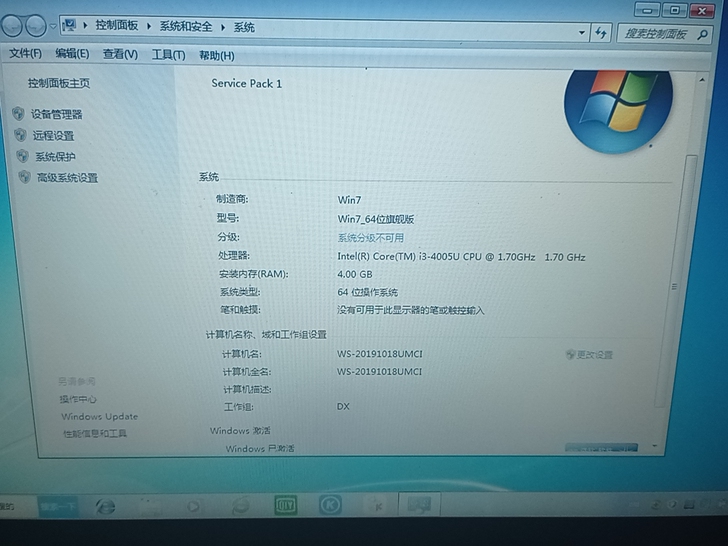Click Service Pack 1 text
728x546 pixels.
pos(247,84)
